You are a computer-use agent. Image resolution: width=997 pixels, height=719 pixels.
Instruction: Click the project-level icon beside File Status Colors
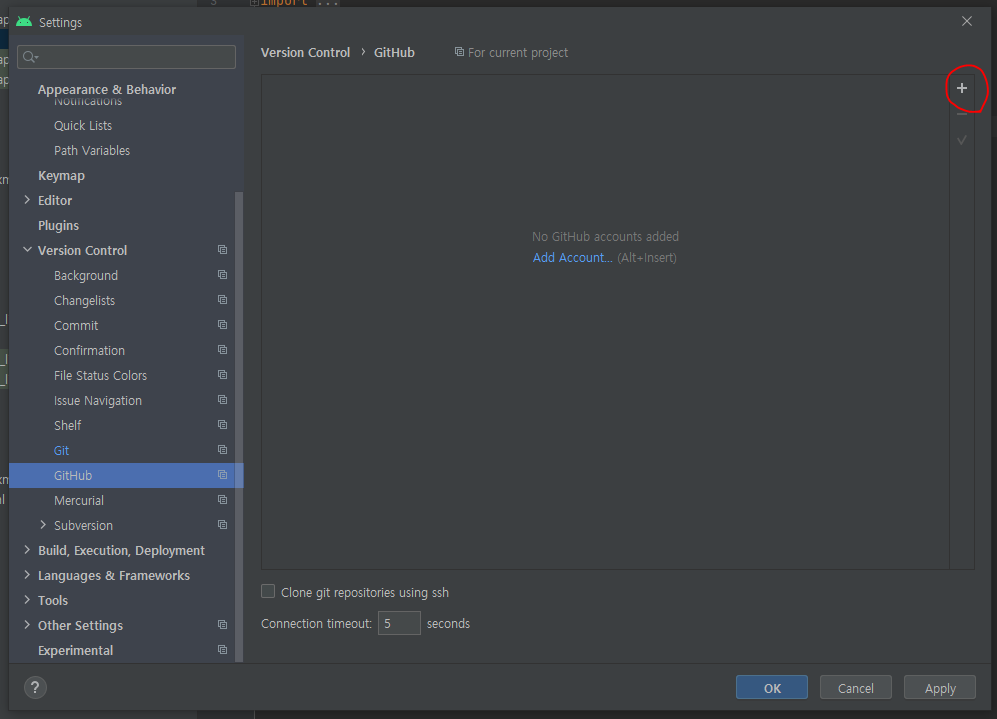(222, 374)
